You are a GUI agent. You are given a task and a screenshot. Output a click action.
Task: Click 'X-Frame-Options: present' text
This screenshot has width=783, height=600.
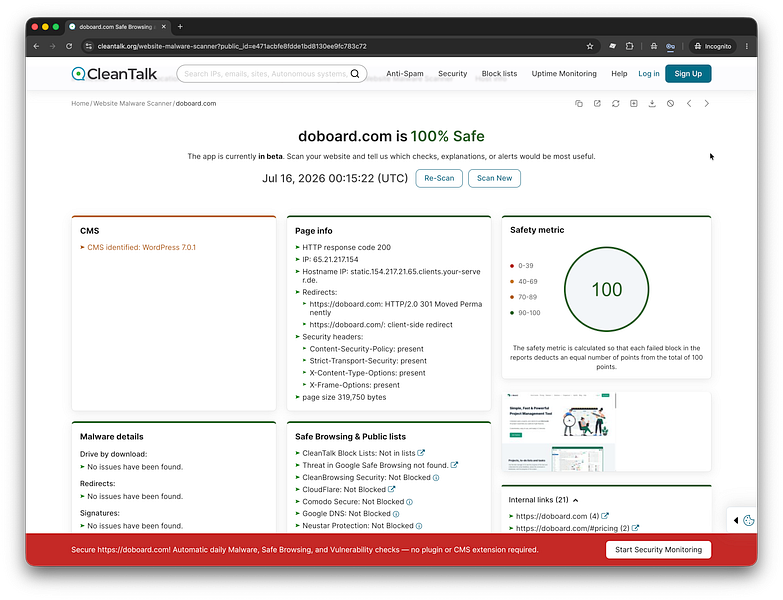coord(355,385)
